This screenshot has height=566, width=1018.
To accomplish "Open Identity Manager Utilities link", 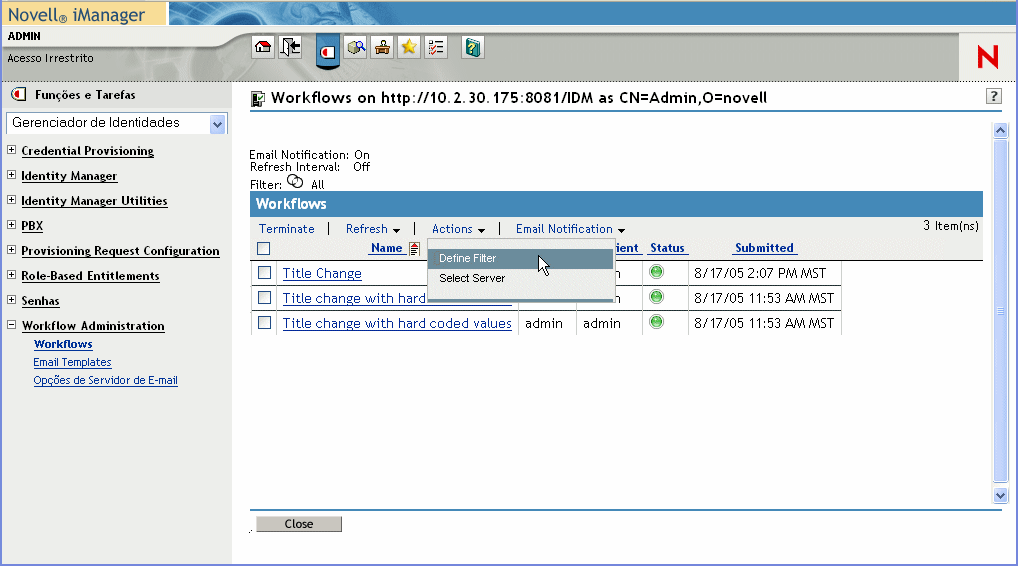I will 94,201.
